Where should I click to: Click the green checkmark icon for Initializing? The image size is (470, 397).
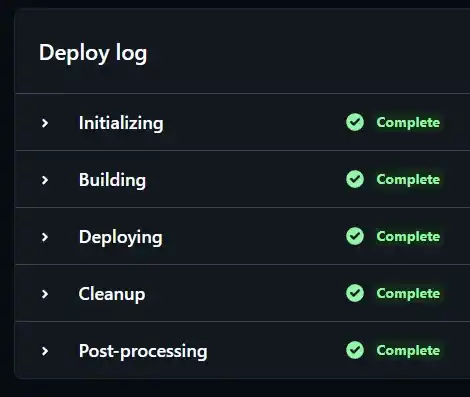(x=355, y=122)
